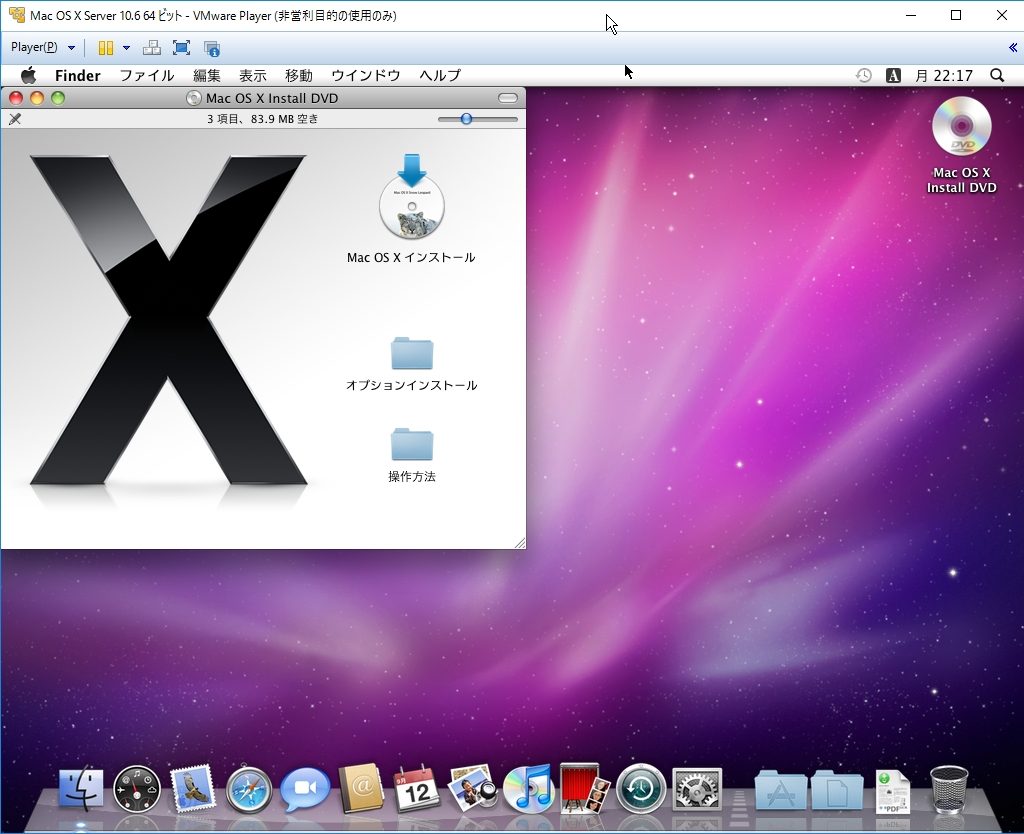Open the PDF document in Dock

(x=892, y=791)
